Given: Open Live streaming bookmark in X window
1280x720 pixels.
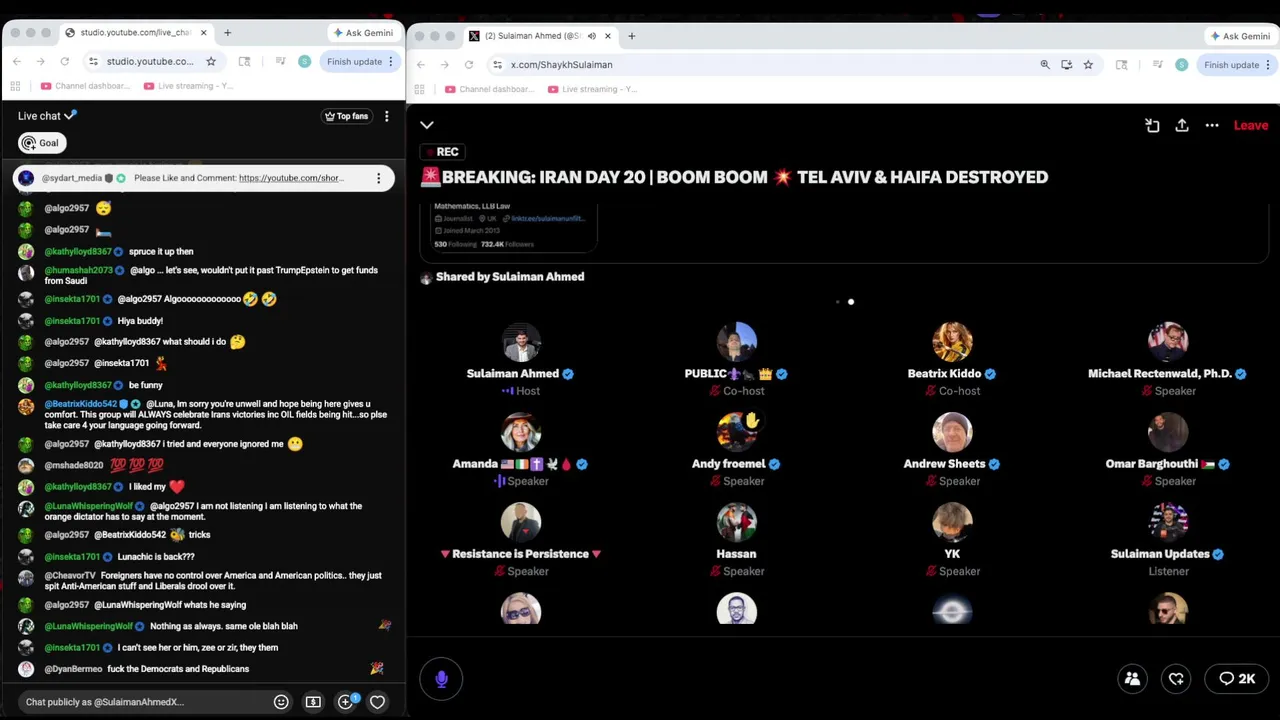Looking at the screenshot, I should click(593, 89).
